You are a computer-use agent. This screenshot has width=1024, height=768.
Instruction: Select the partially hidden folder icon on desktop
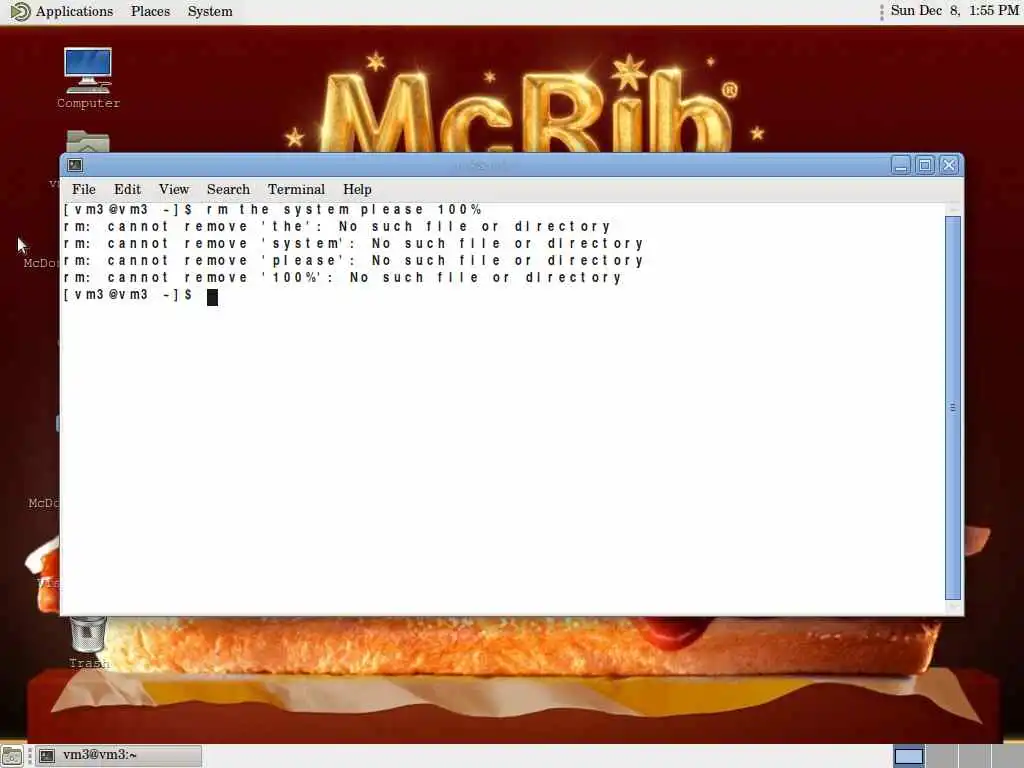coord(88,141)
